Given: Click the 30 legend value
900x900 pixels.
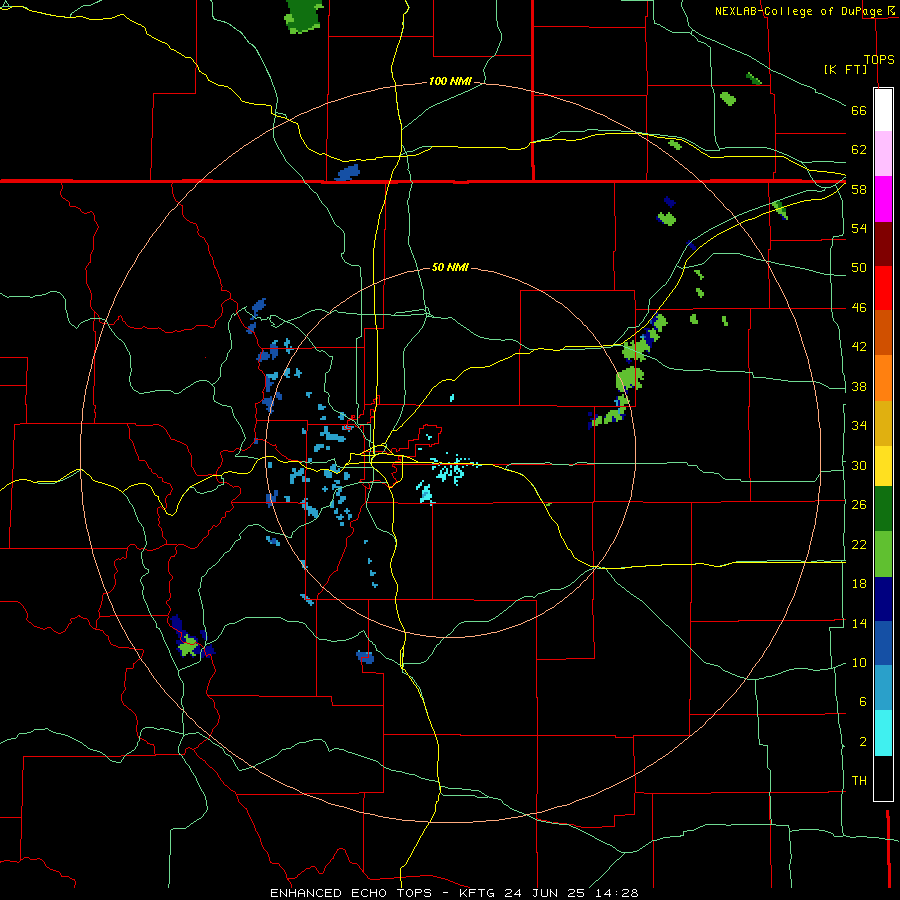Looking at the screenshot, I should (x=859, y=465).
